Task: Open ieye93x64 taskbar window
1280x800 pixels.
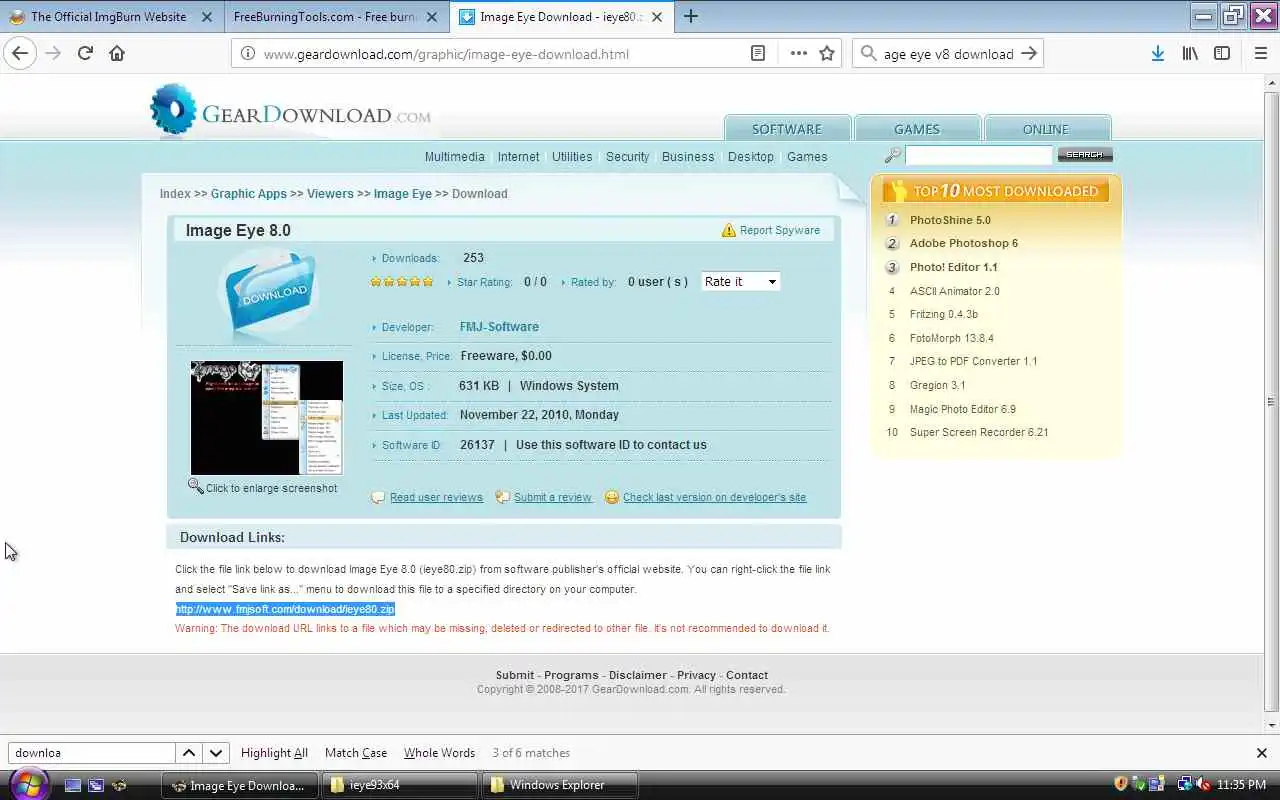Action: pyautogui.click(x=400, y=785)
